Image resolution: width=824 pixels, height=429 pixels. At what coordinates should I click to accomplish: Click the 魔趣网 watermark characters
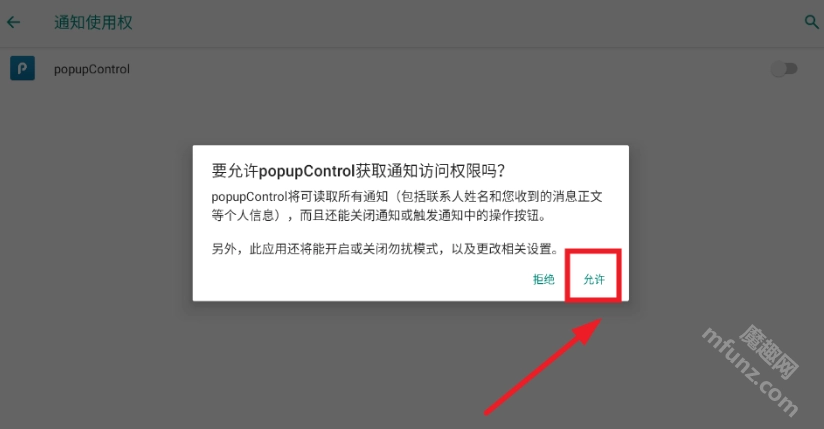[769, 351]
